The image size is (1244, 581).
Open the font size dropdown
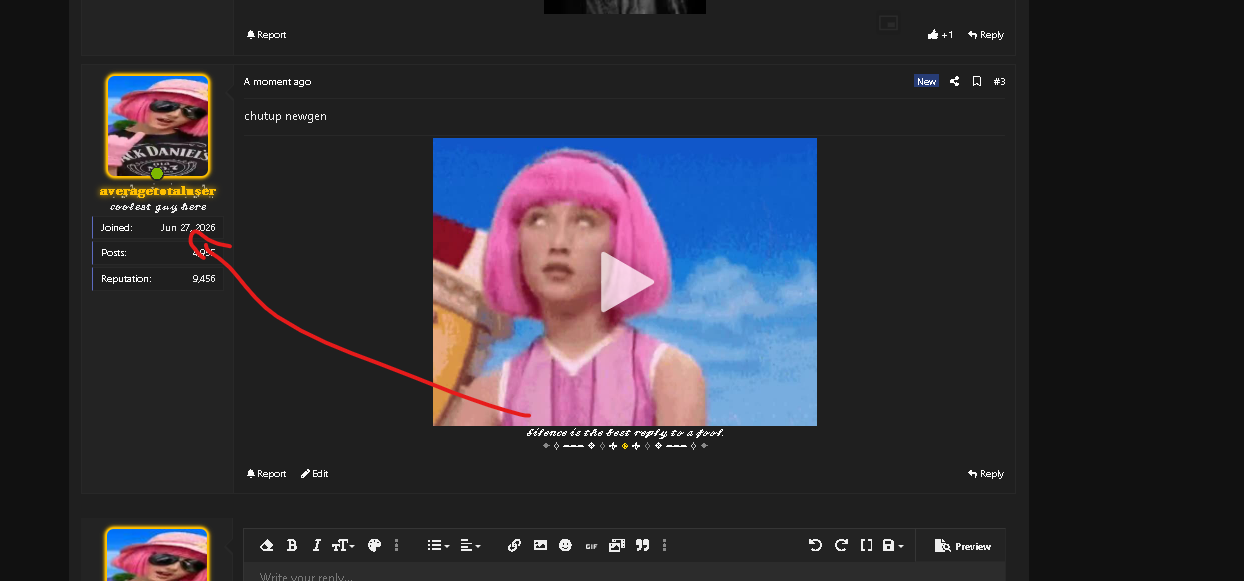(343, 545)
